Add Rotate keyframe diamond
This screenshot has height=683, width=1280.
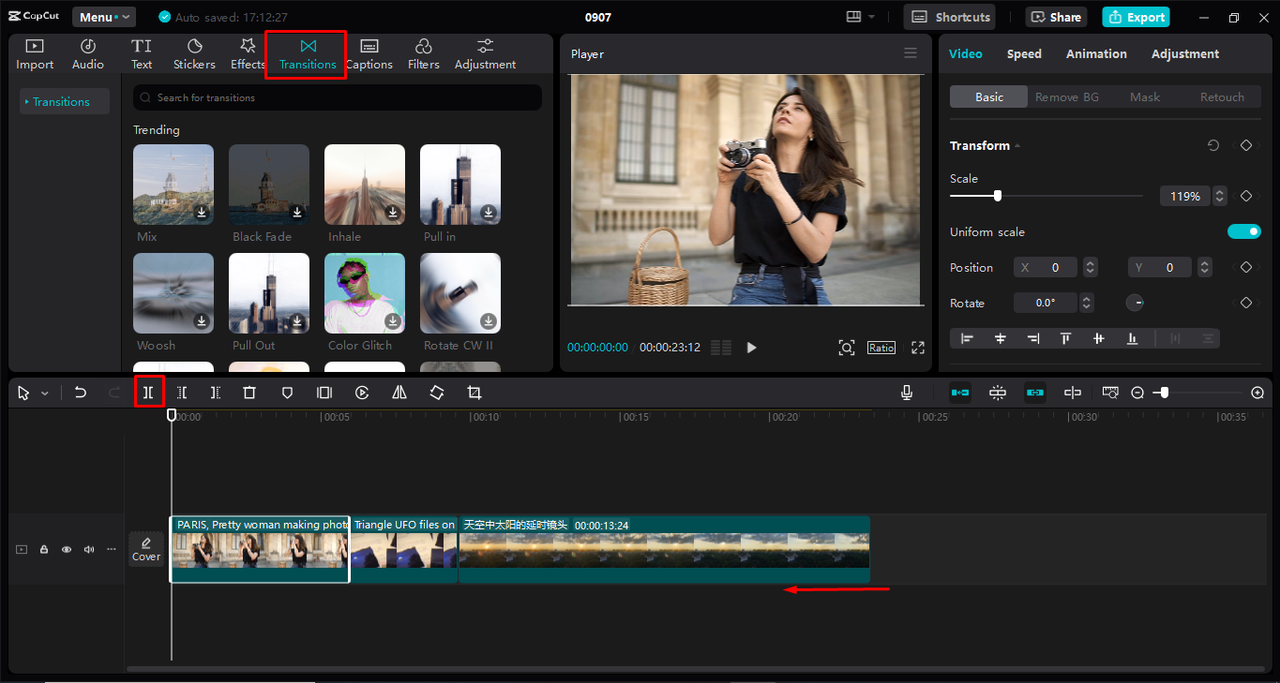click(x=1246, y=303)
